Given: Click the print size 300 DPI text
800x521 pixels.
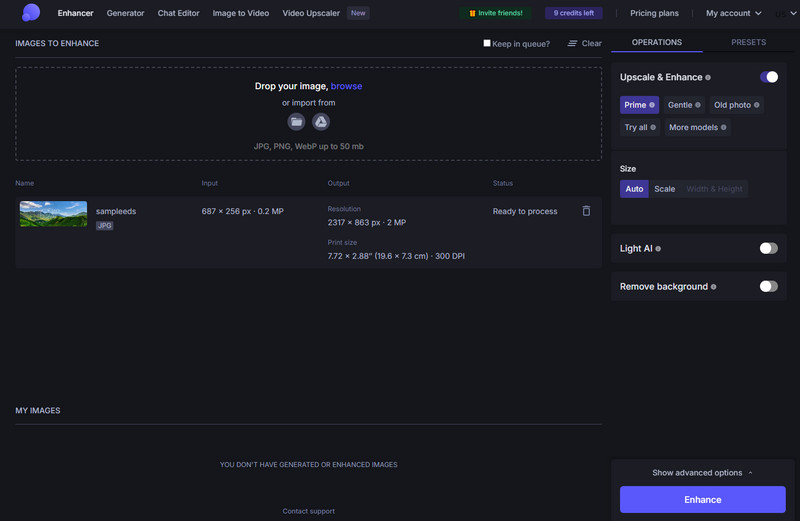Looking at the screenshot, I should [x=396, y=256].
